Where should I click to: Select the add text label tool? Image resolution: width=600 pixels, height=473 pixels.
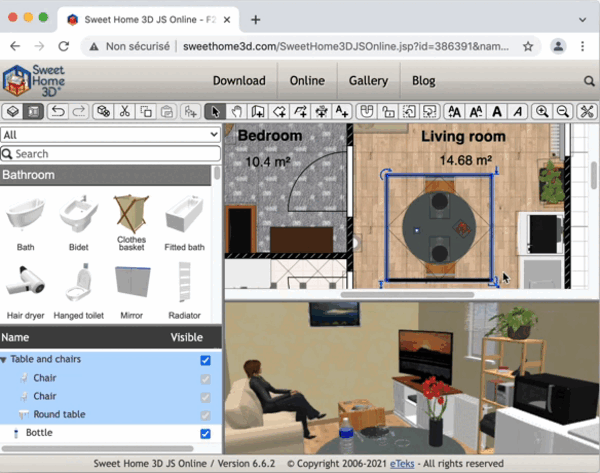tap(343, 112)
